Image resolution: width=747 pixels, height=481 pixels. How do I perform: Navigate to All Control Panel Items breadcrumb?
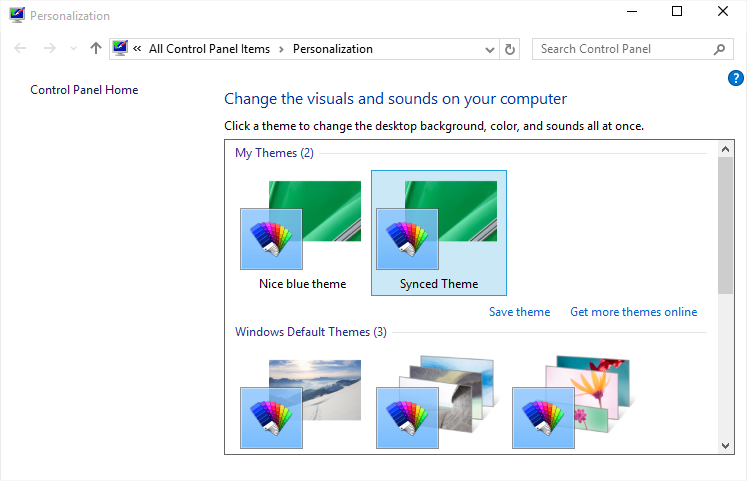pos(209,49)
